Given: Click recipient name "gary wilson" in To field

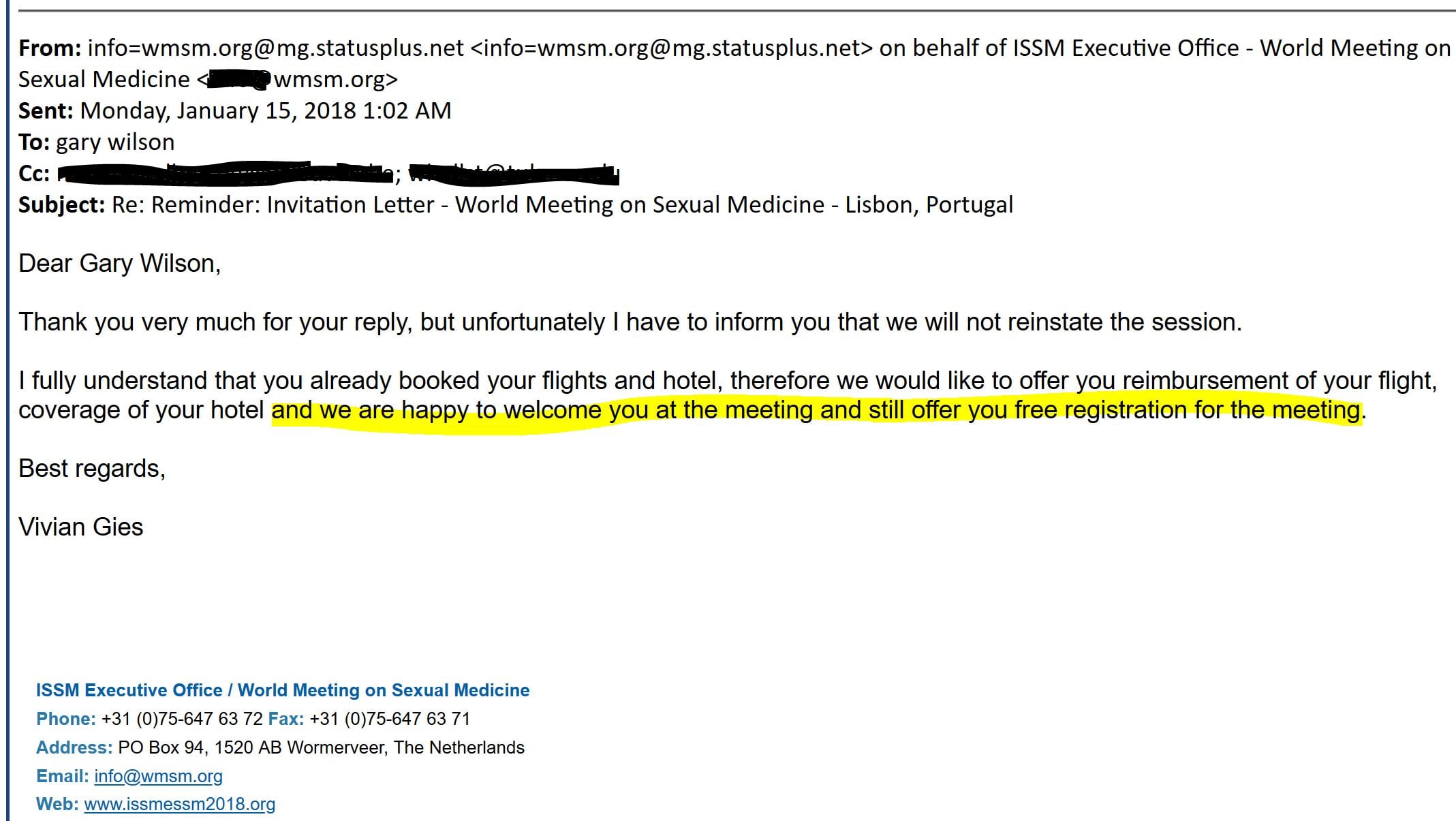Looking at the screenshot, I should (x=115, y=142).
